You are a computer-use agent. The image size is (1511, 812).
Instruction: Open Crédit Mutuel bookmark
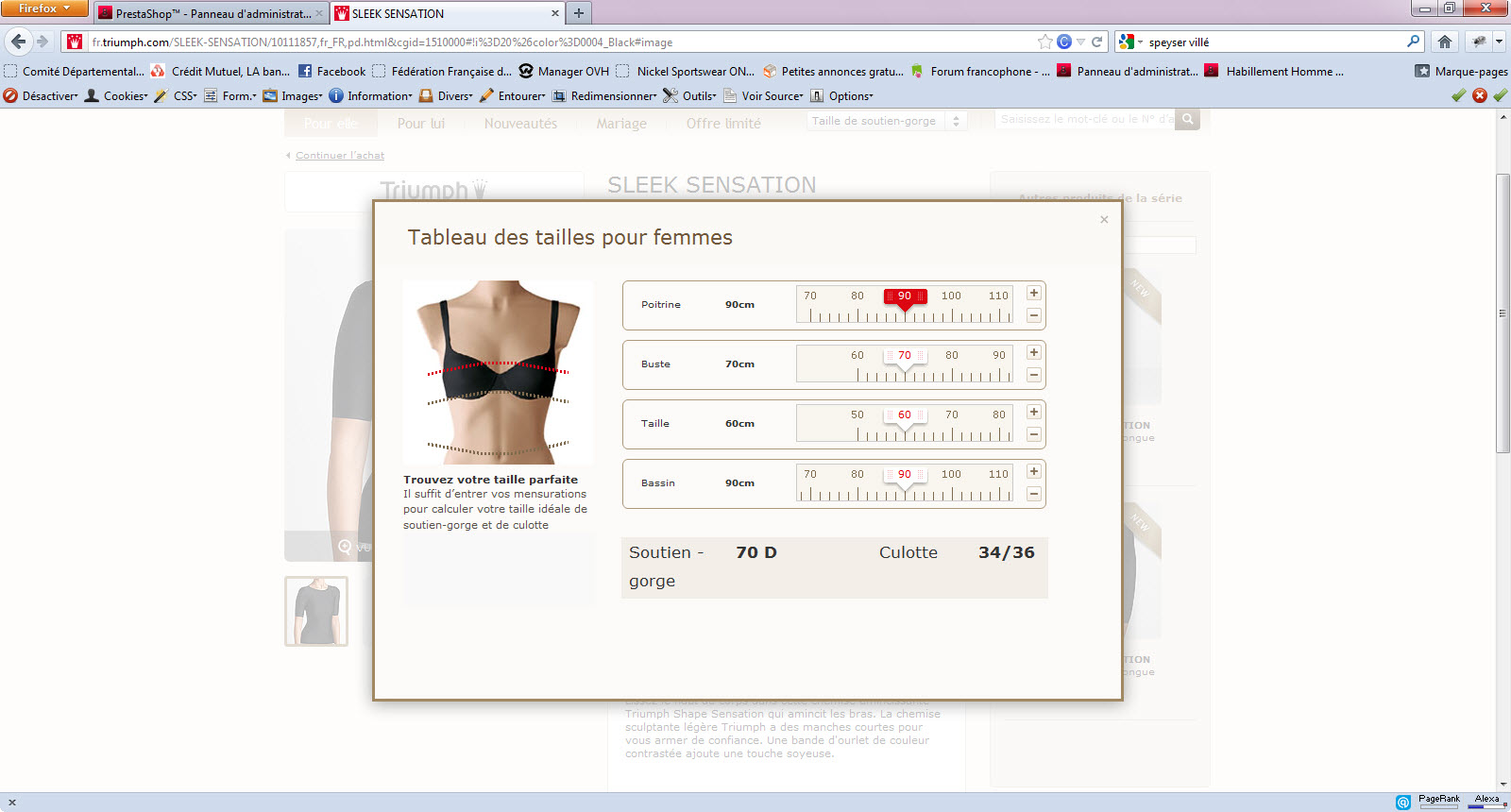pos(220,71)
